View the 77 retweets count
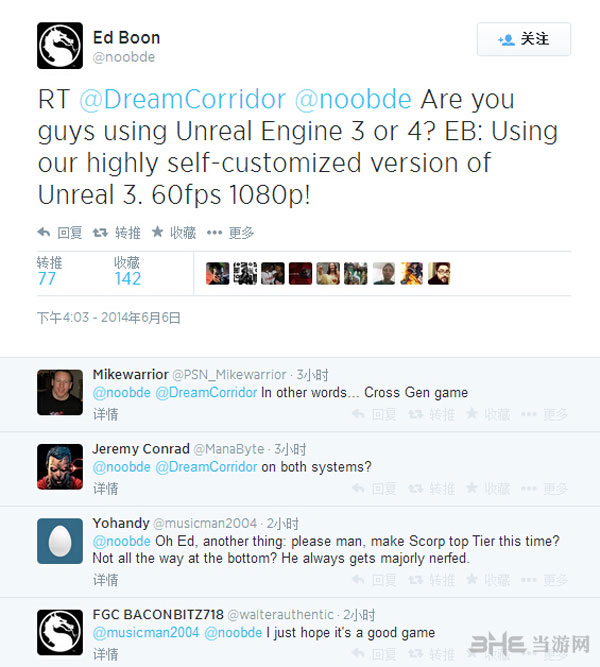The height and width of the screenshot is (667, 600). [x=47, y=279]
